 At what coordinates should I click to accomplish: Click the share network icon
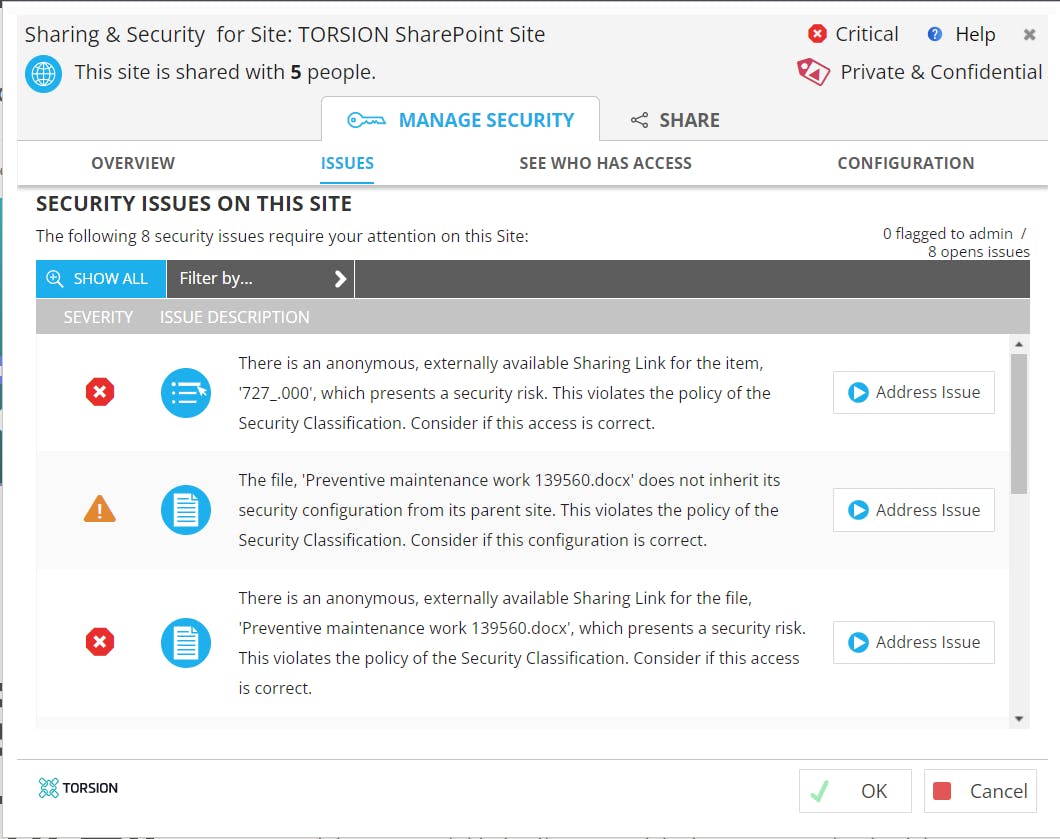pyautogui.click(x=640, y=120)
